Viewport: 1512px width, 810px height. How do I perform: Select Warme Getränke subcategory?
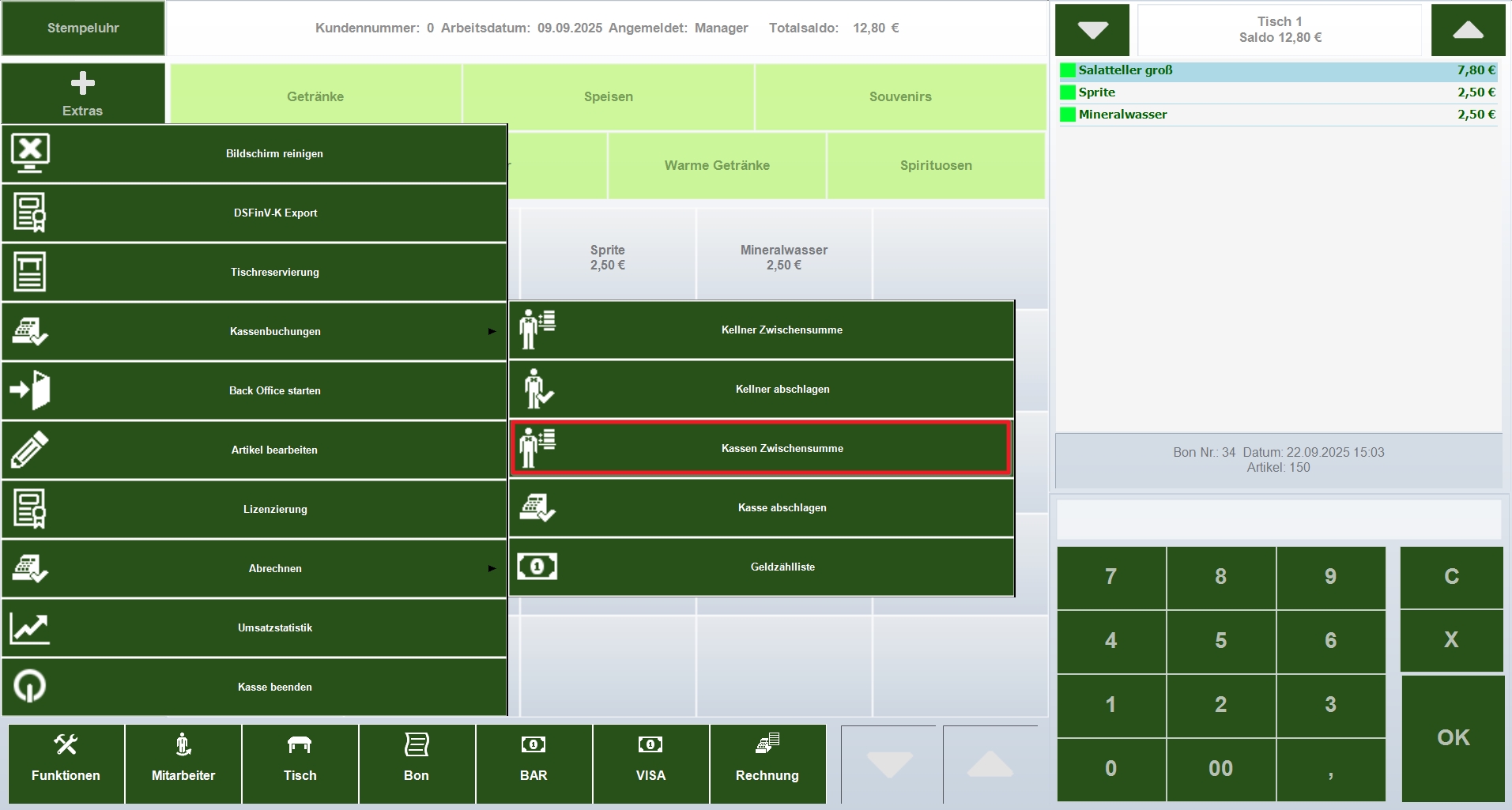(717, 165)
